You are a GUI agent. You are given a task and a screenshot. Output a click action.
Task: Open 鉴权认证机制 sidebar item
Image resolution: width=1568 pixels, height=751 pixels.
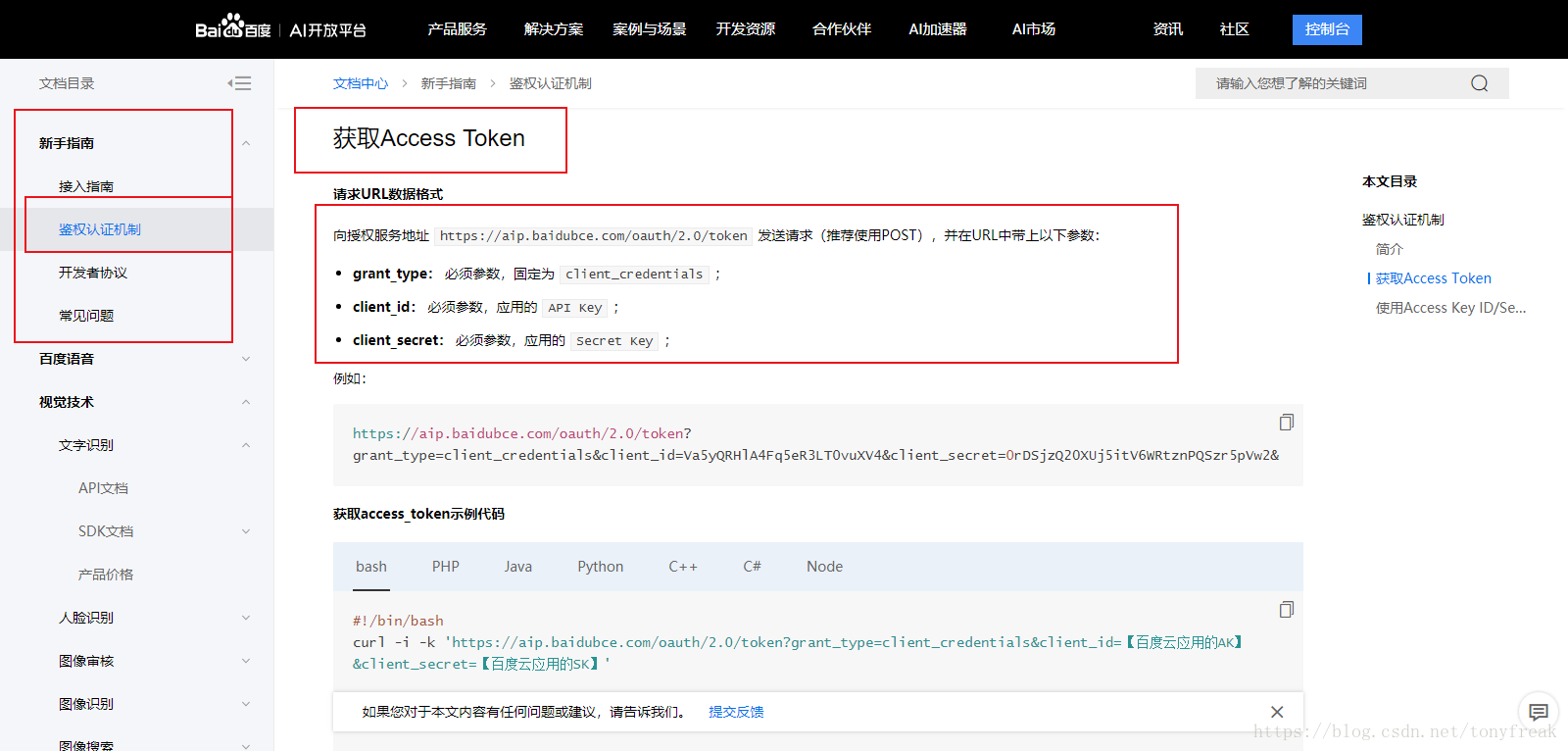100,229
